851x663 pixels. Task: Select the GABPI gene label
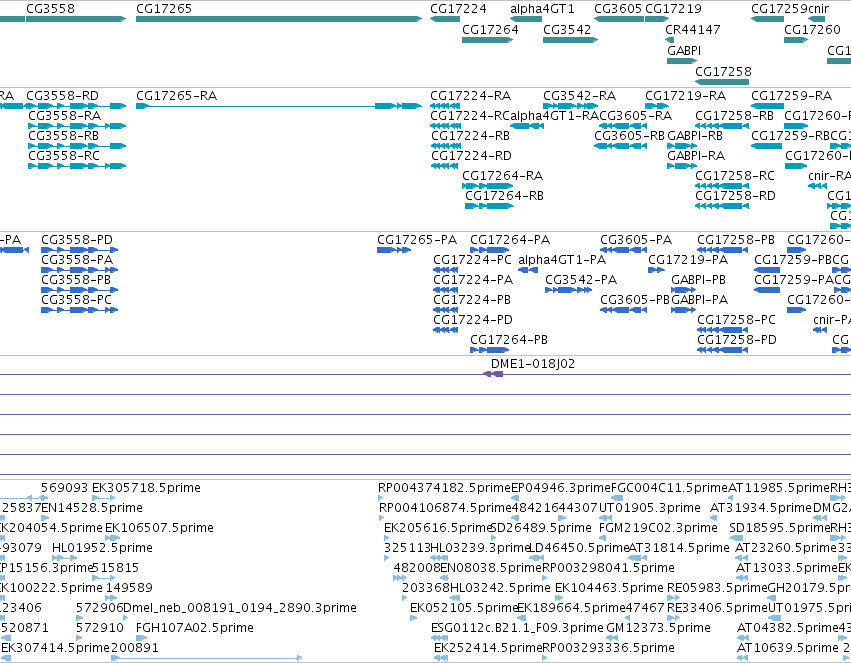684,50
